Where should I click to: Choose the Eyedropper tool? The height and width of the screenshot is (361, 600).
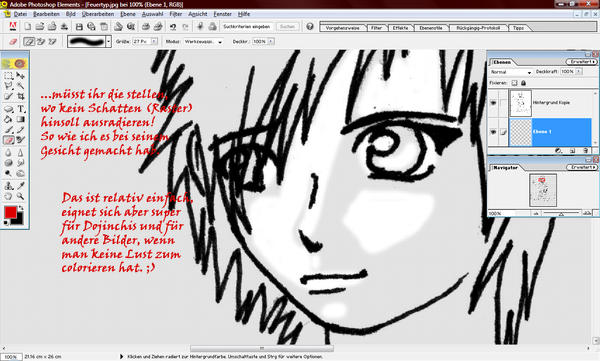click(x=21, y=185)
